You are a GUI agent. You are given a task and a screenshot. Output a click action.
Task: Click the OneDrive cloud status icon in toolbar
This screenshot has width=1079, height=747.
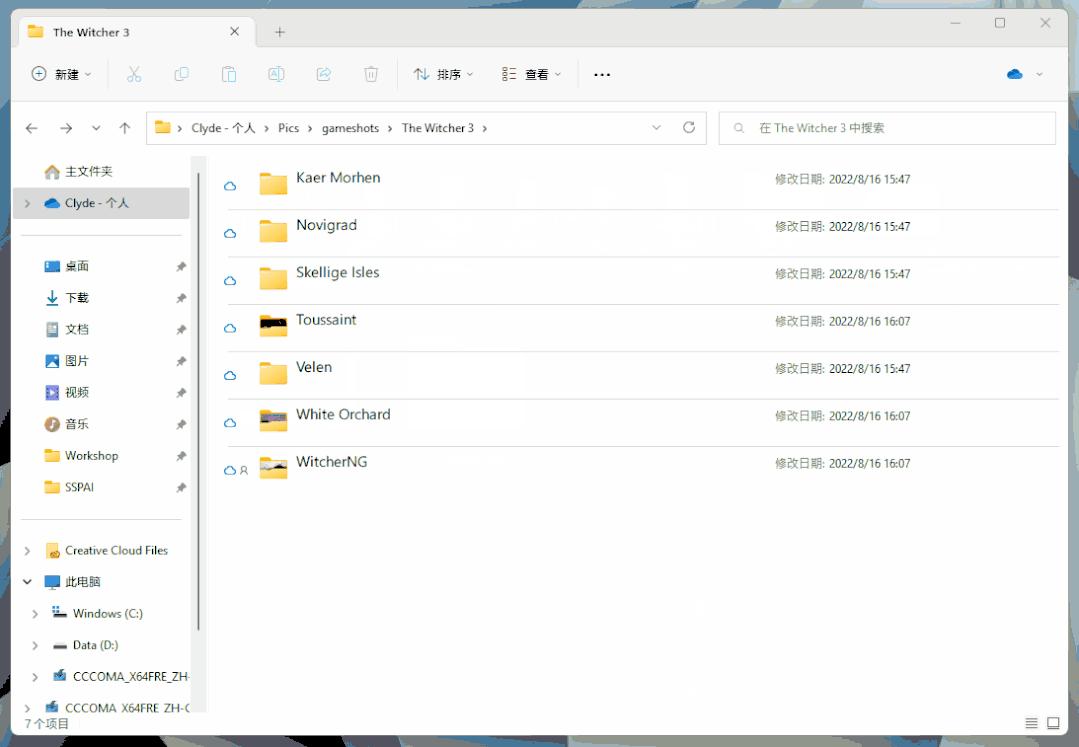[x=1014, y=74]
